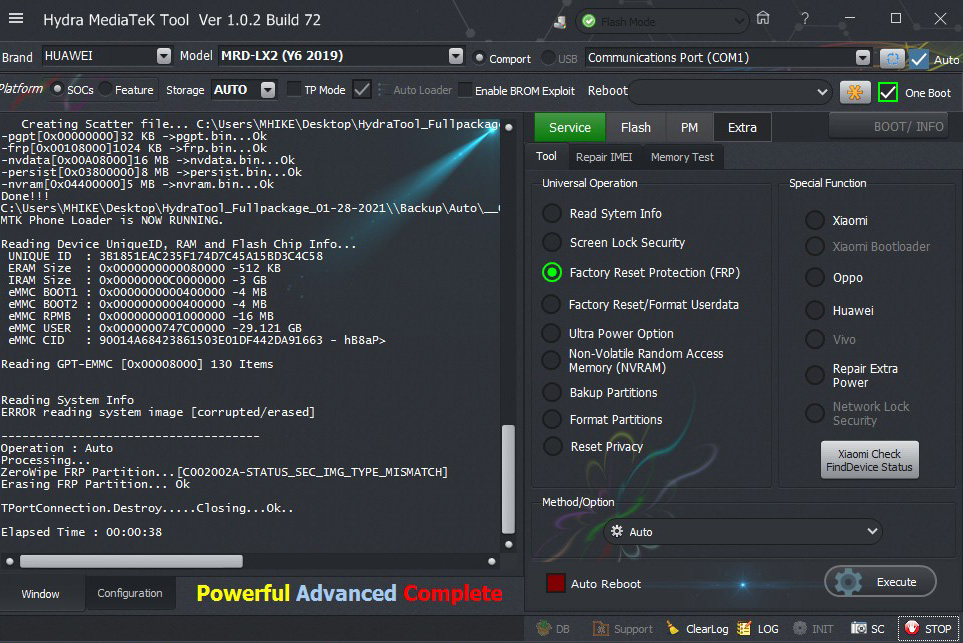Select Format Partitions option
Image resolution: width=963 pixels, height=643 pixels.
(552, 419)
